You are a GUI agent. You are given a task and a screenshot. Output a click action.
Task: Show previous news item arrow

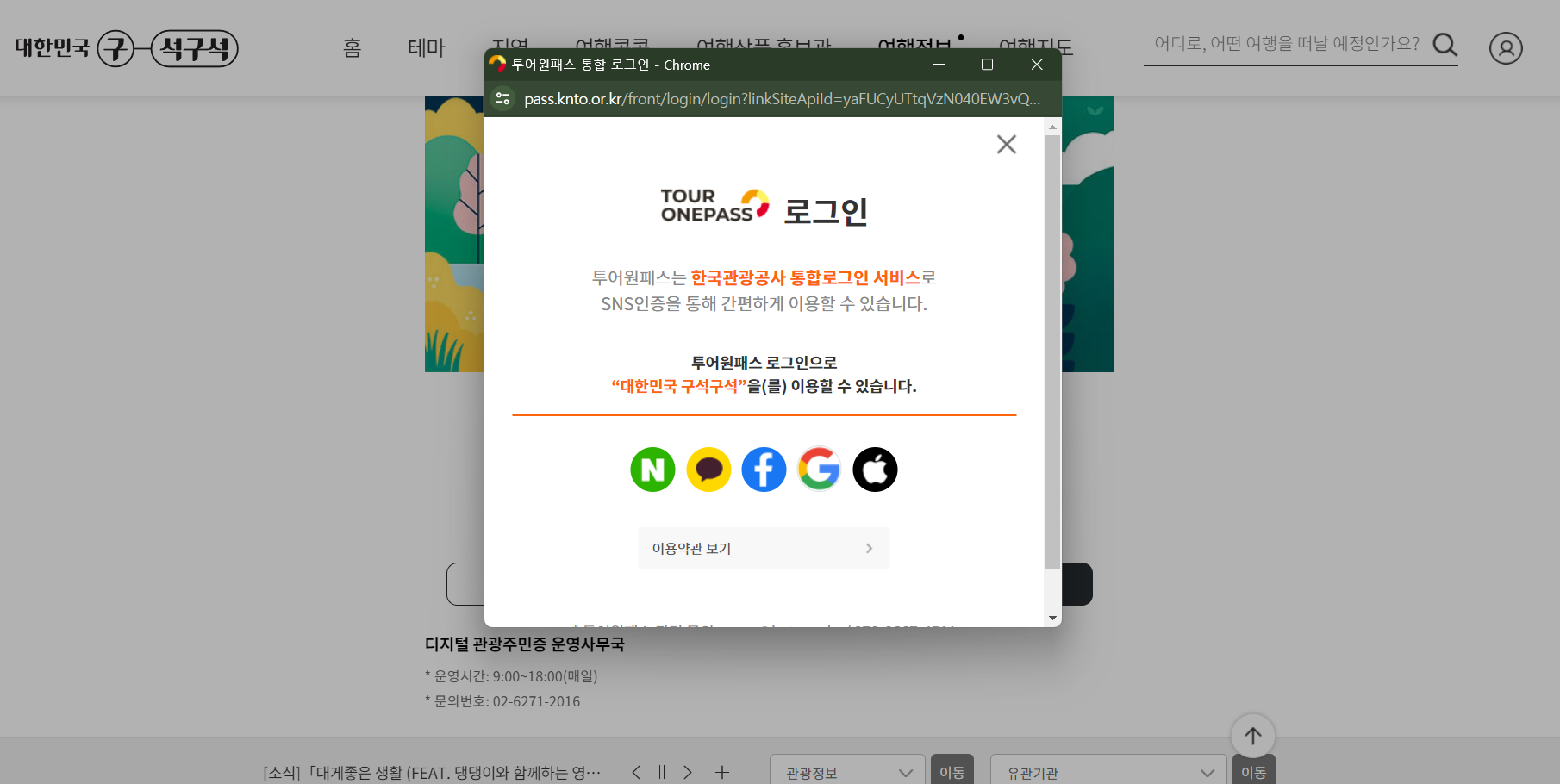(x=636, y=773)
